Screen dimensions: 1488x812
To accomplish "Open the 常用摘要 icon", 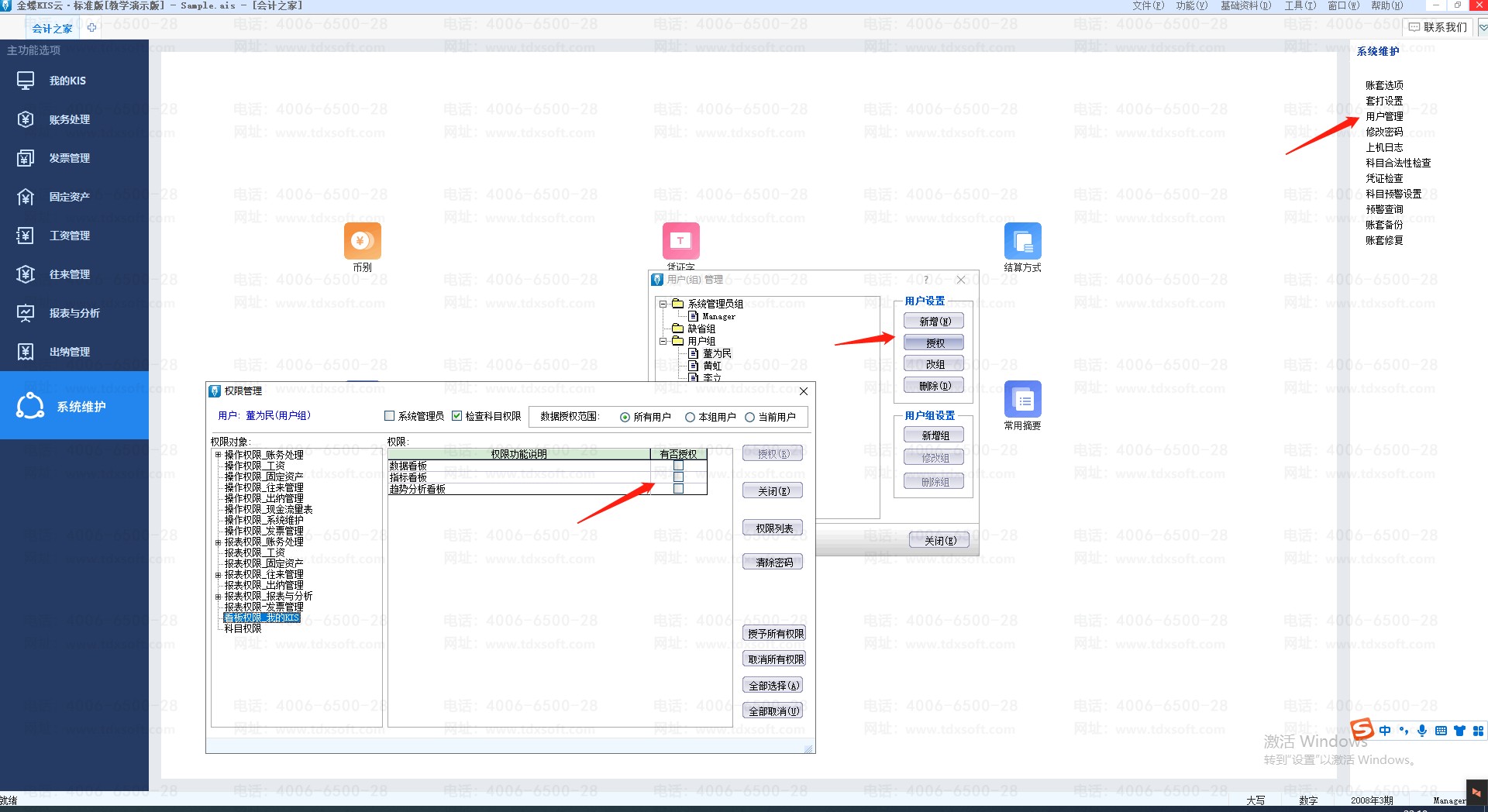I will click(x=1022, y=399).
